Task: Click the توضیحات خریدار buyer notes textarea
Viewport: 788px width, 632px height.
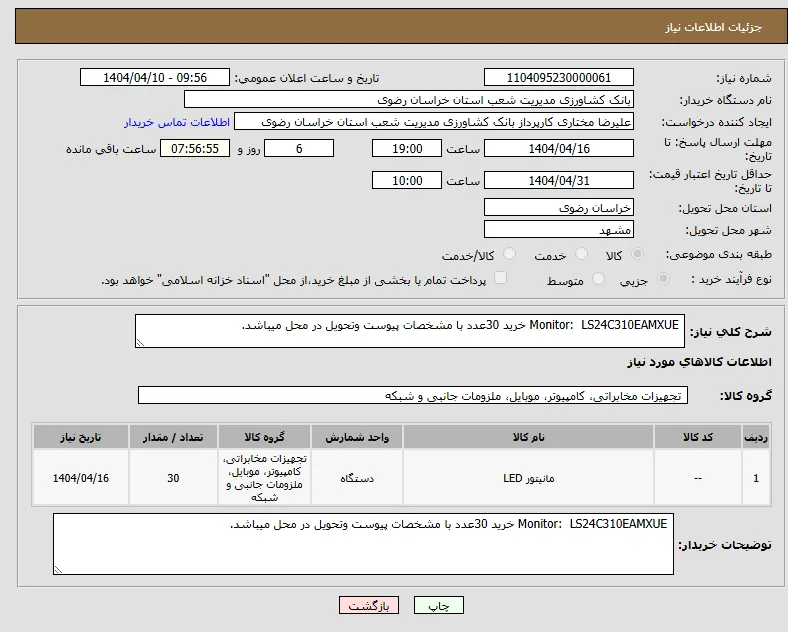Action: coord(363,544)
